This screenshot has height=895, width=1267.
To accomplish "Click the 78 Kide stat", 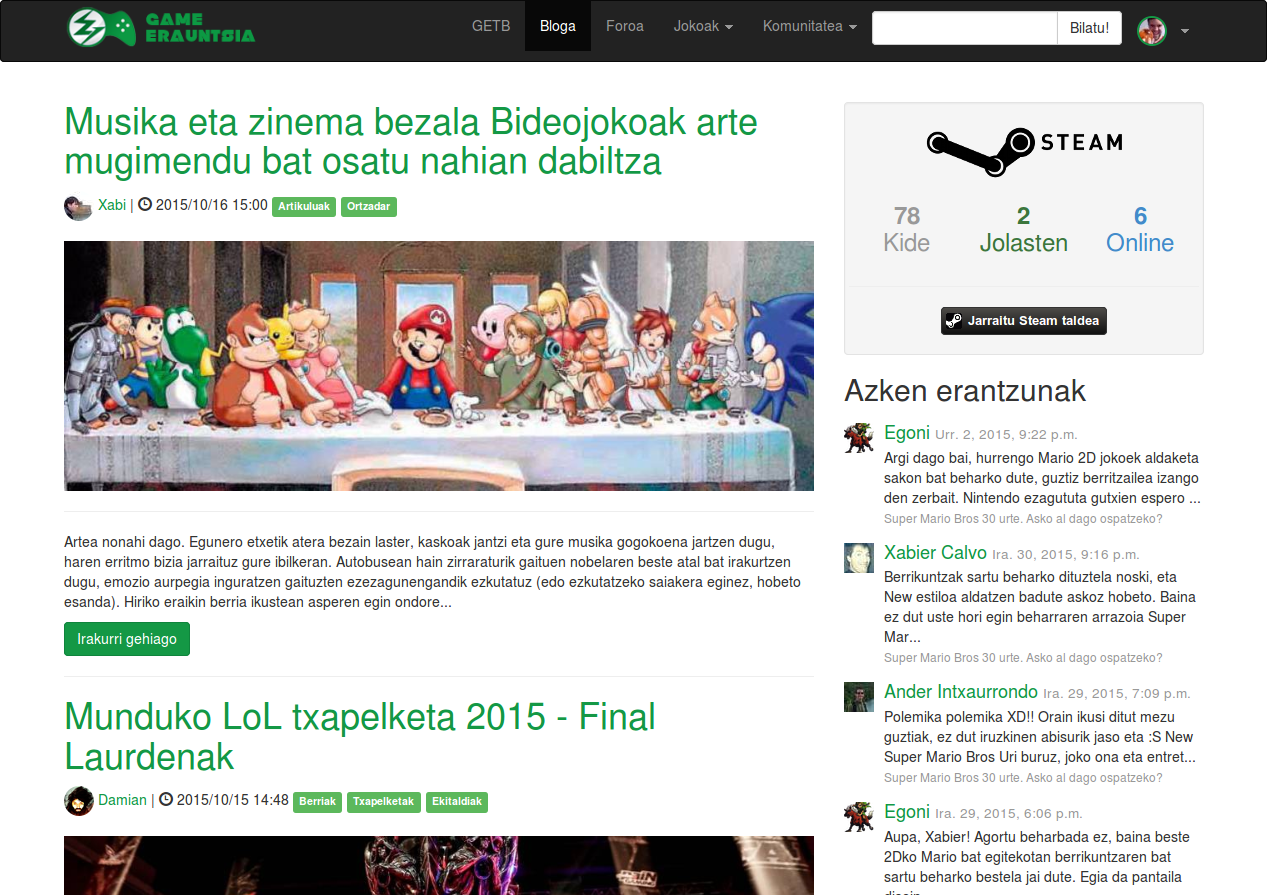I will coord(907,229).
